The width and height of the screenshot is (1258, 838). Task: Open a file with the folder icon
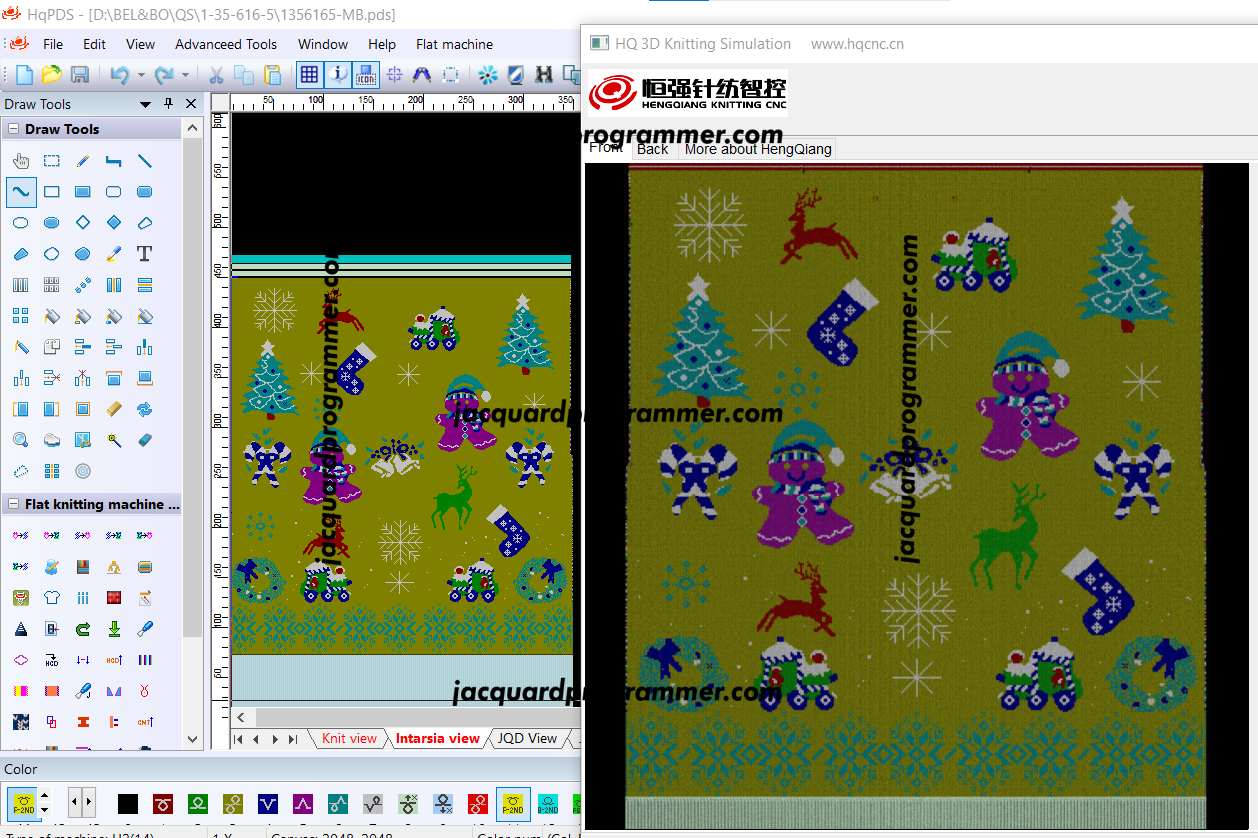51,75
